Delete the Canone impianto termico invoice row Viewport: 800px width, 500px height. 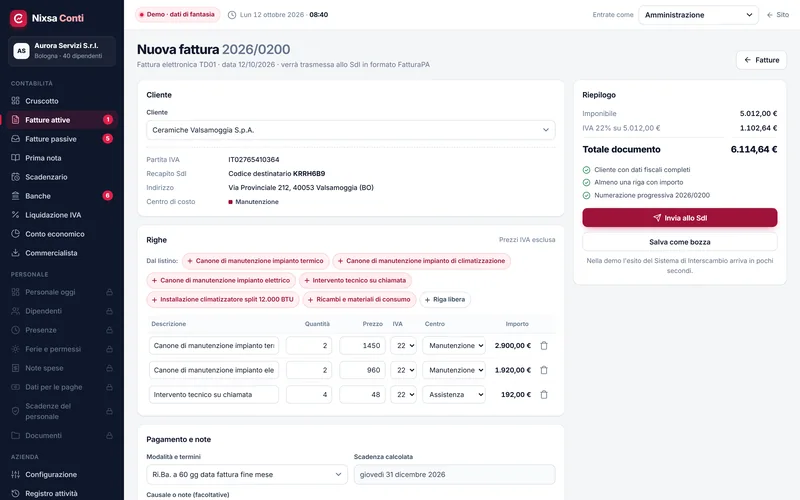[x=544, y=345]
